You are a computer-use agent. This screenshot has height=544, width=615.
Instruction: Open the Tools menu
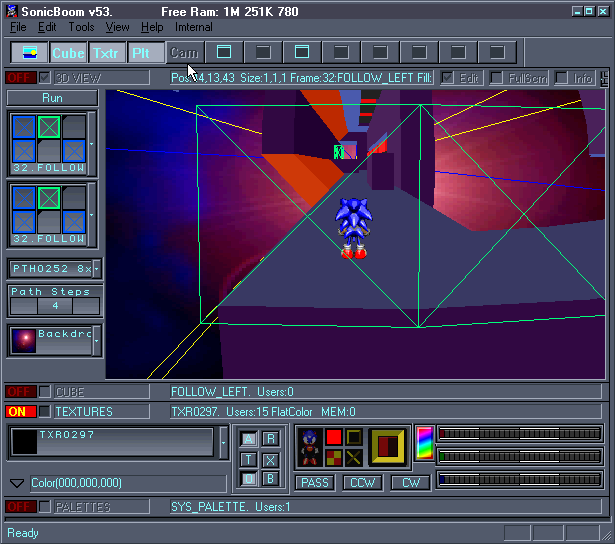[x=81, y=27]
